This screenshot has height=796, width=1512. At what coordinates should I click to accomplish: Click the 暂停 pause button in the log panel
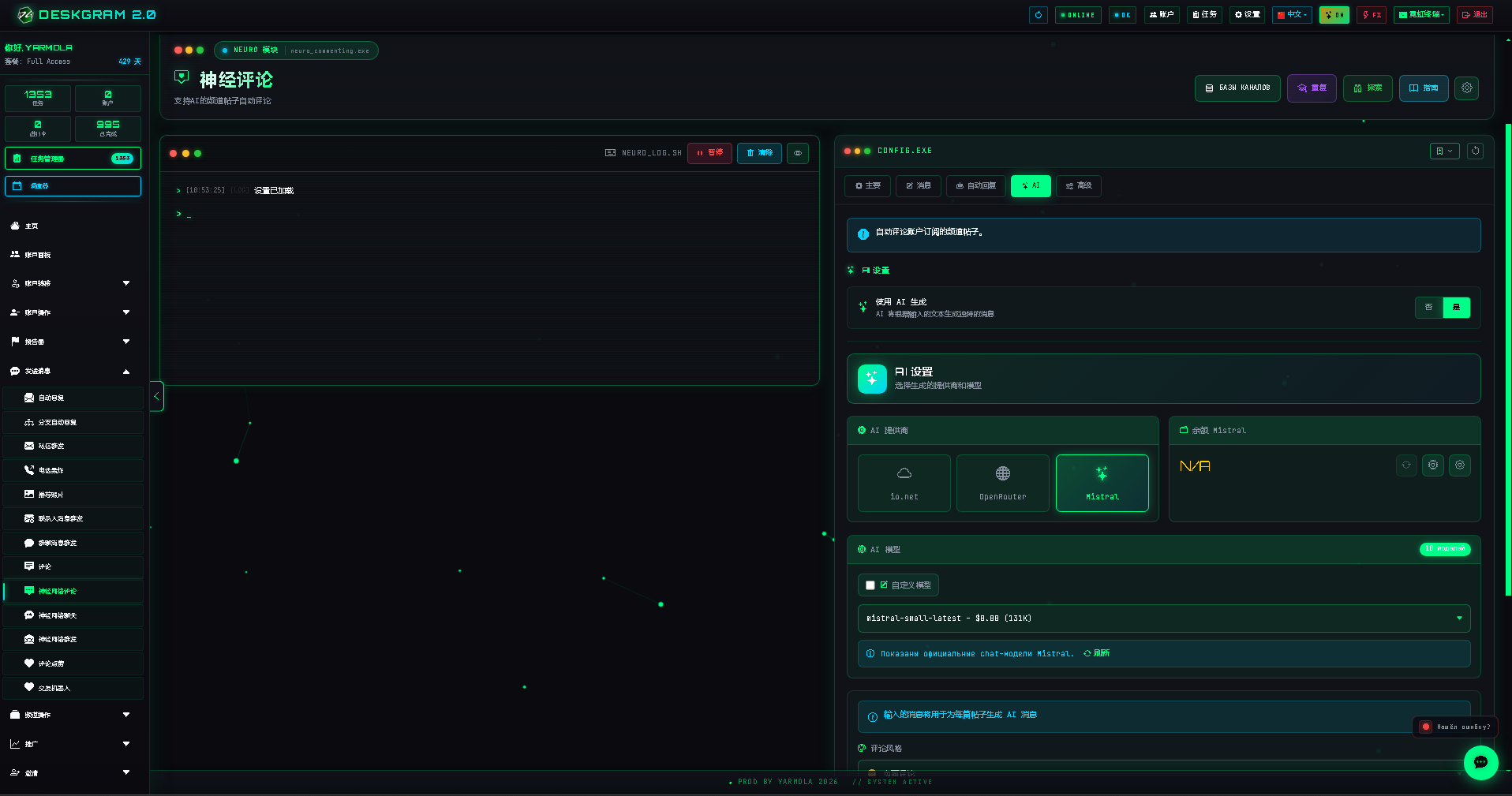[709, 153]
